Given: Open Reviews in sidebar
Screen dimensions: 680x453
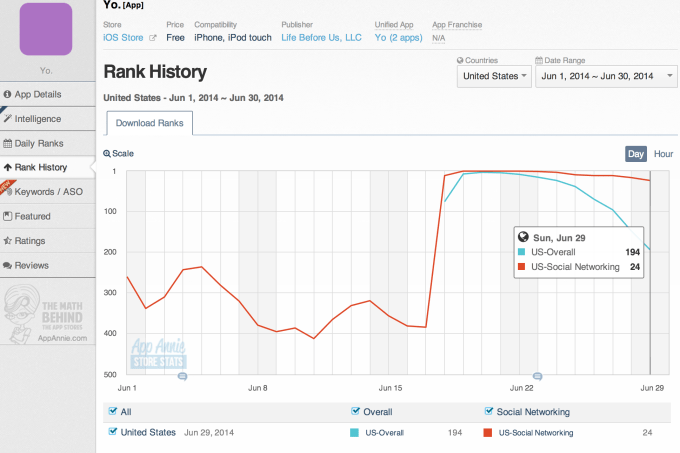Looking at the screenshot, I should coord(48,265).
